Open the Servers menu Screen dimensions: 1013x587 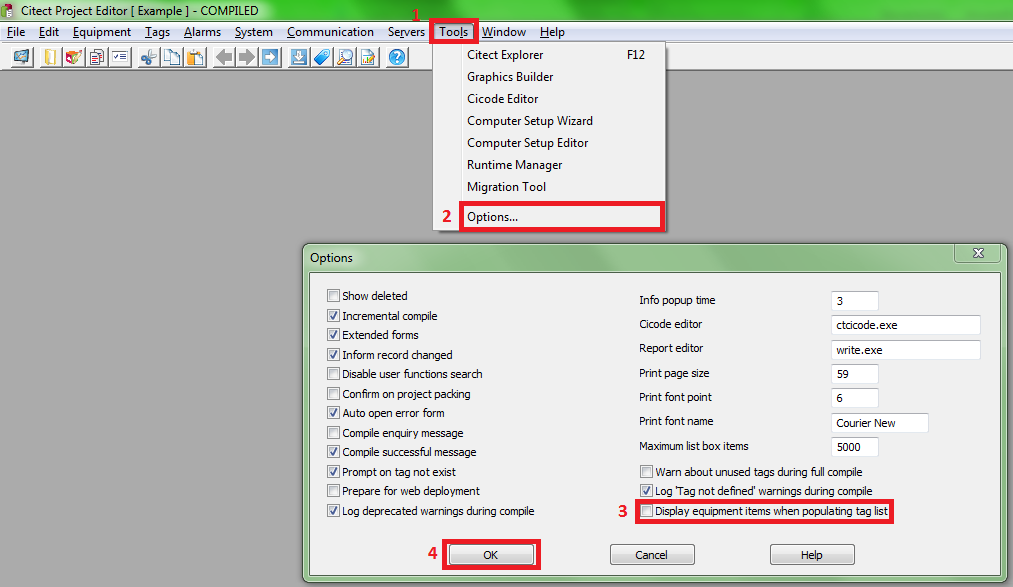click(x=406, y=32)
